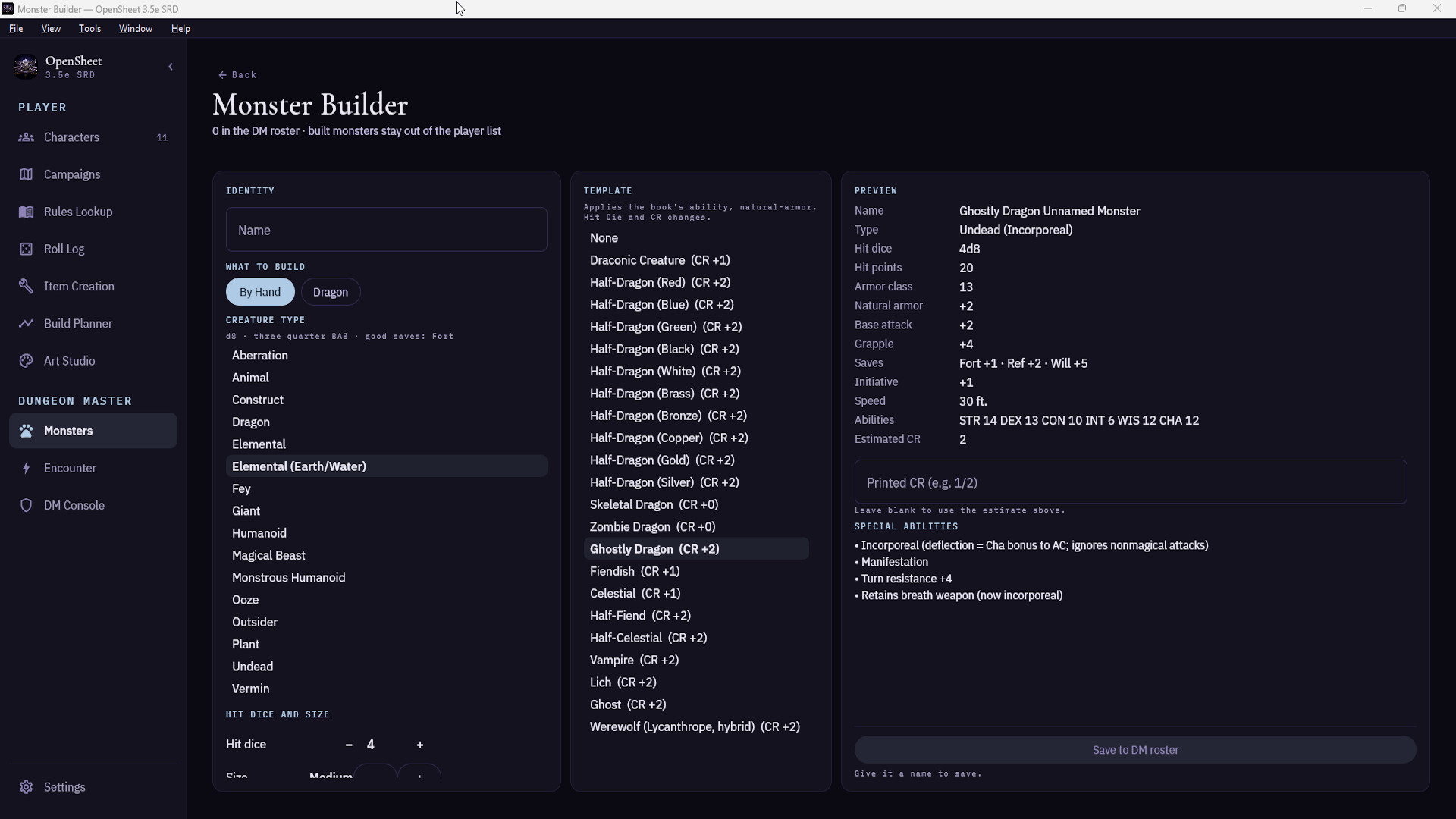Apply the Skeletal Dragon template

696,504
